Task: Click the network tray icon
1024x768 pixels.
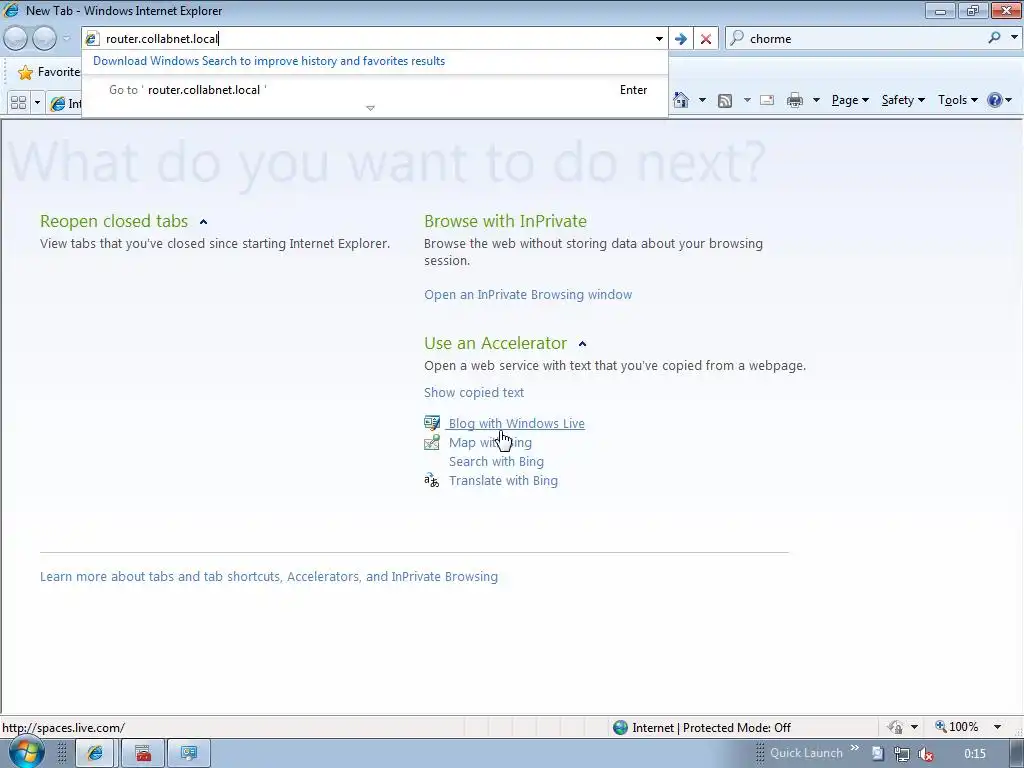Action: point(901,754)
